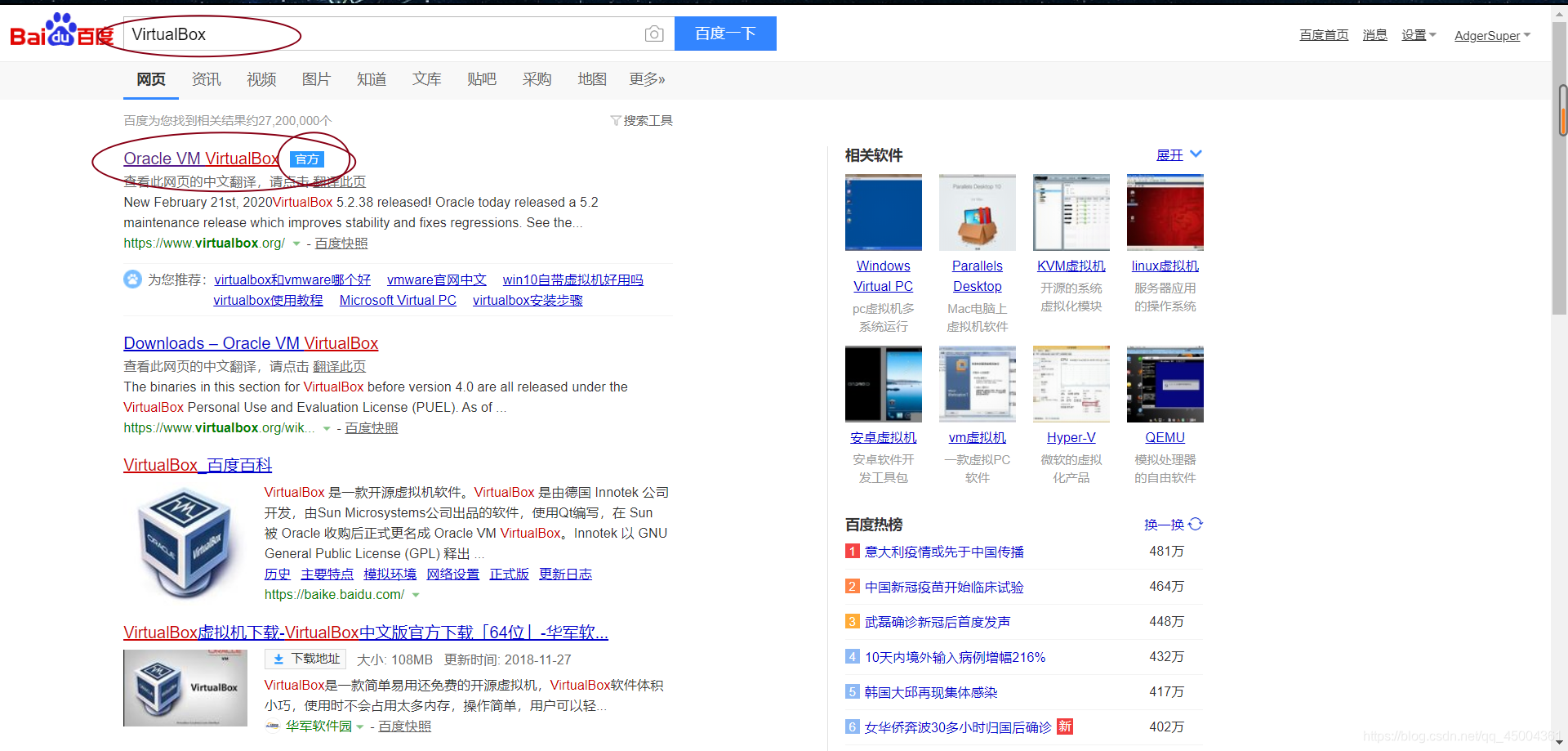Expand the 相关软件 展开 chevron
The height and width of the screenshot is (751, 1568).
[x=1196, y=154]
